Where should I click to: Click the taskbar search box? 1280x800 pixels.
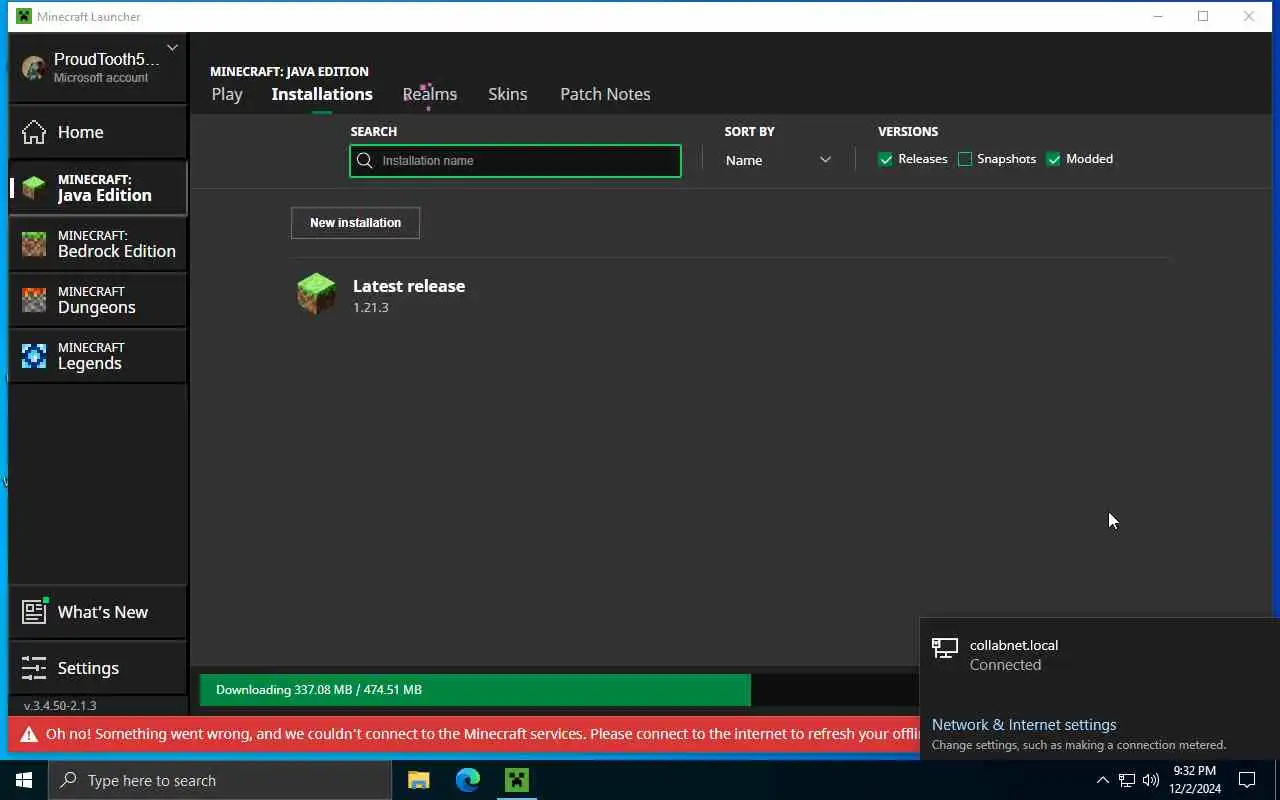pos(220,780)
